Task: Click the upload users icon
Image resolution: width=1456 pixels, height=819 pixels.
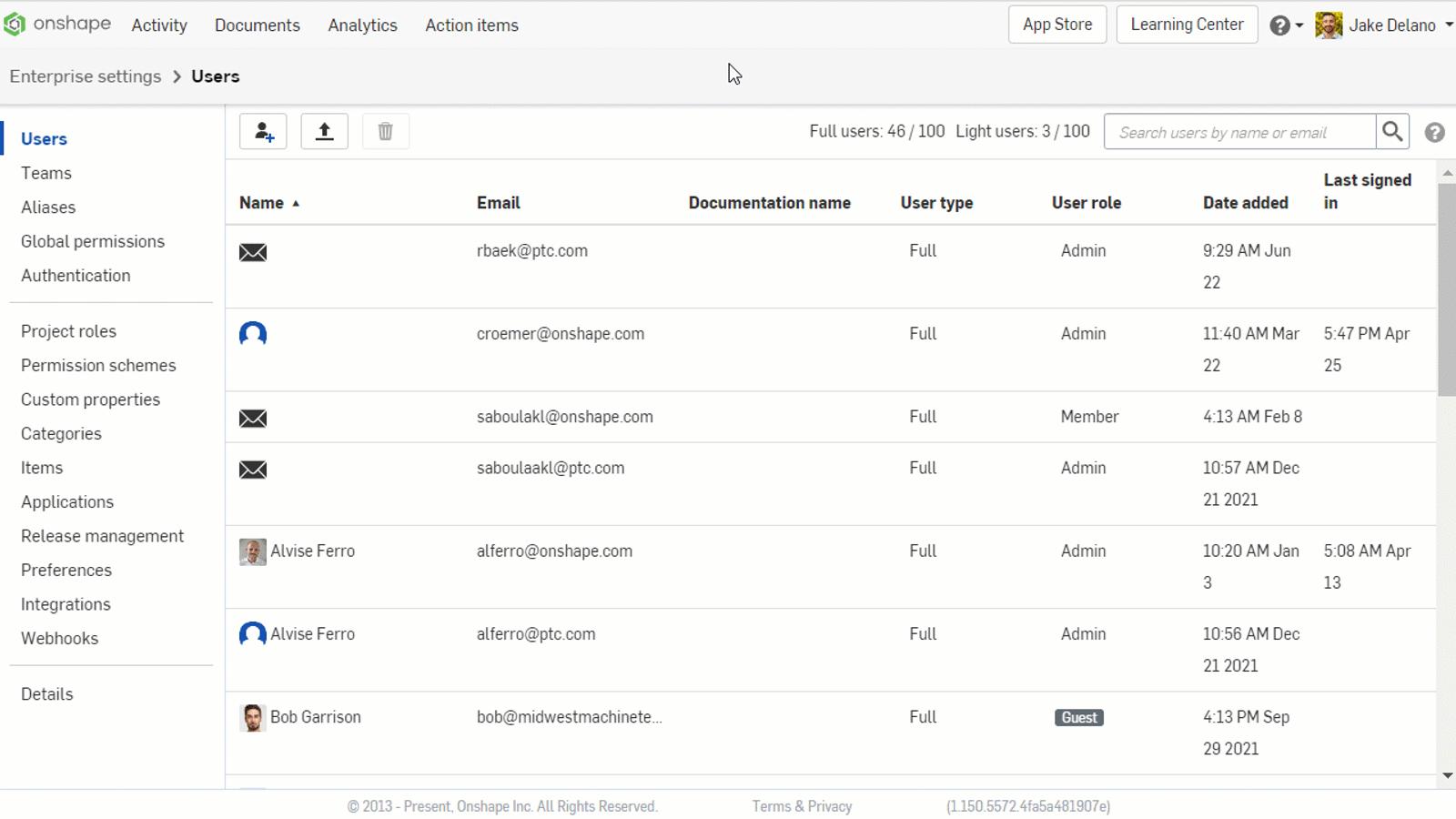Action: 324,132
